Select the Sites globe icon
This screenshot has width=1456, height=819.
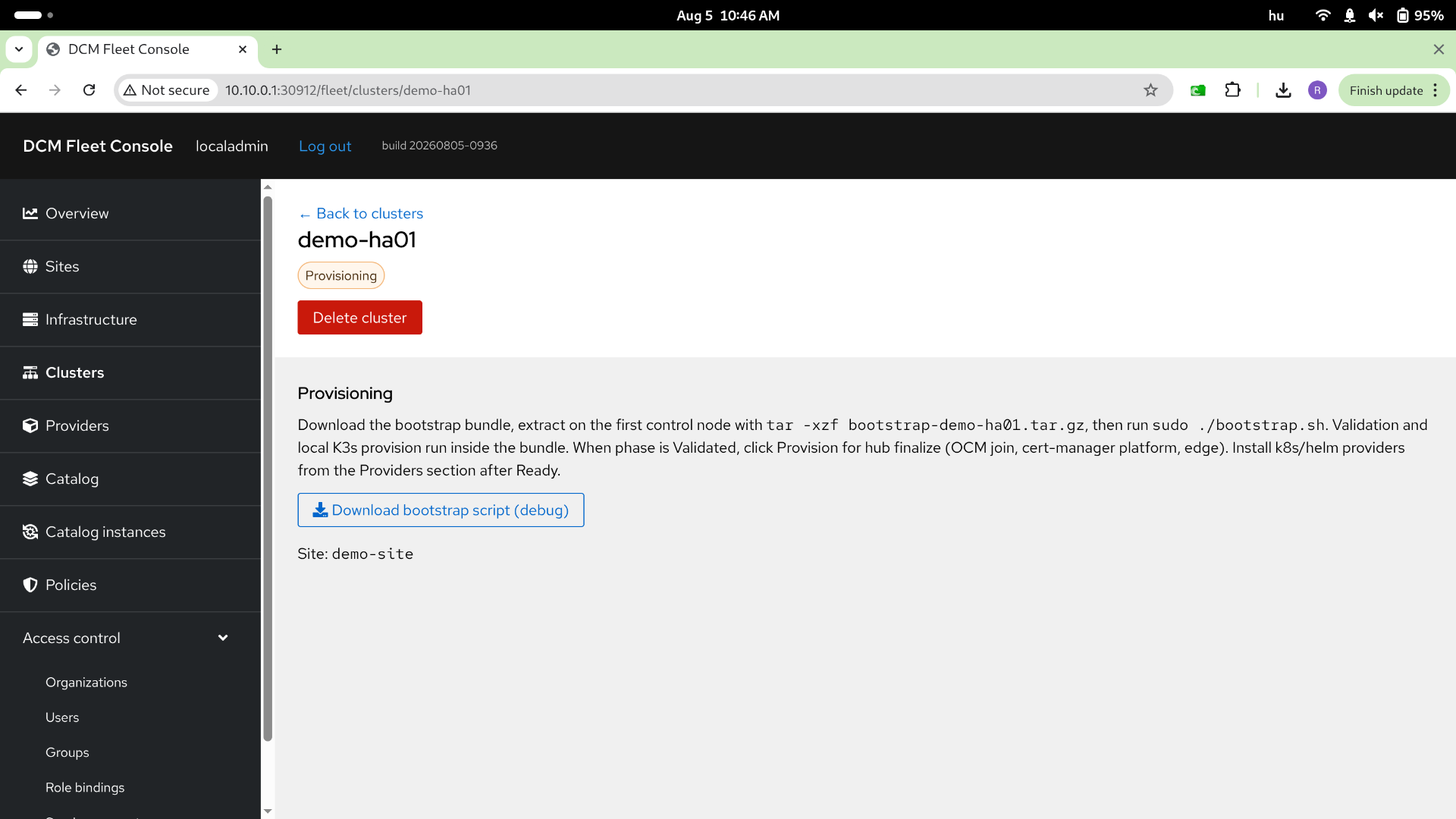(30, 266)
